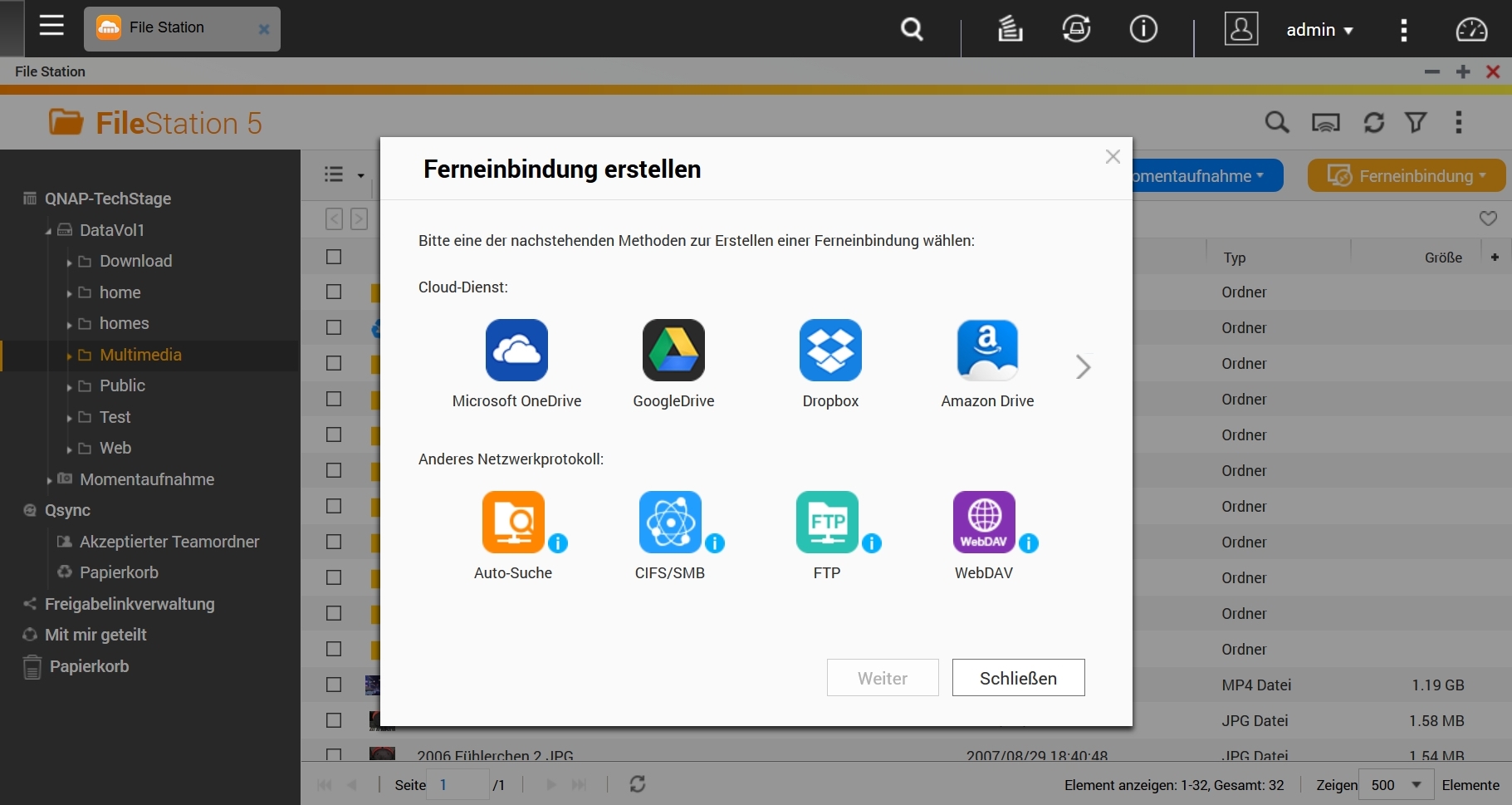
Task: Open the QTS main menu hamburger
Action: coord(51,26)
